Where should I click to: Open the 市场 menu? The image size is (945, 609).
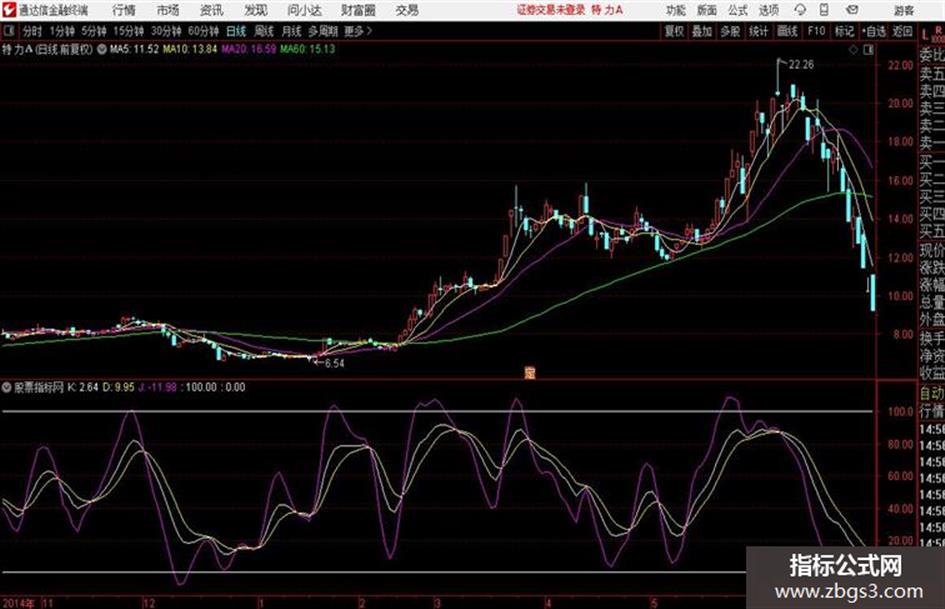[168, 10]
